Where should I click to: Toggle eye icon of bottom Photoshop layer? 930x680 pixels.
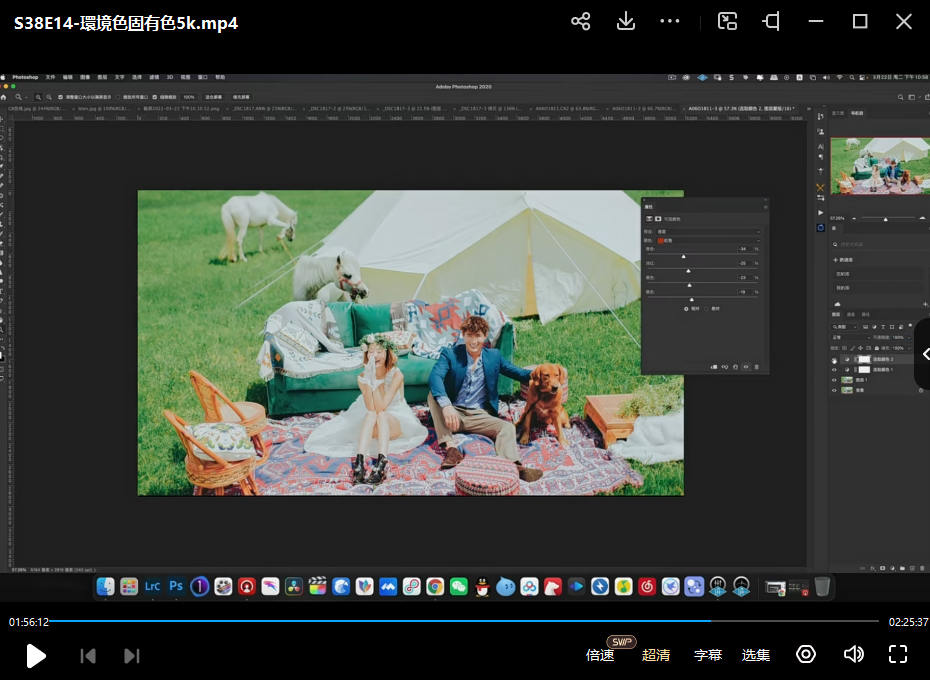pos(834,391)
